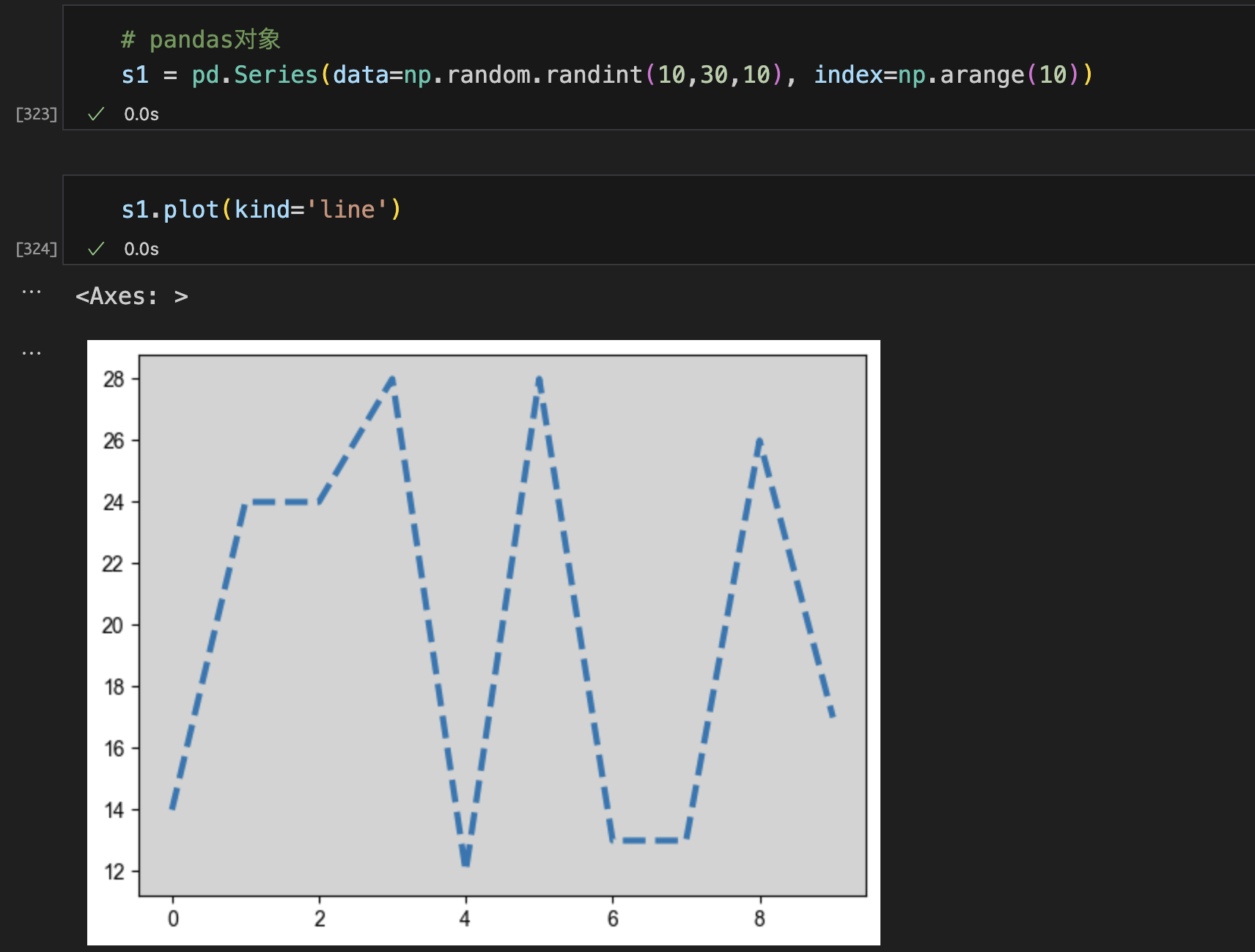This screenshot has width=1255, height=952.
Task: Select the '# pandas对象' comment line
Action: [x=201, y=40]
